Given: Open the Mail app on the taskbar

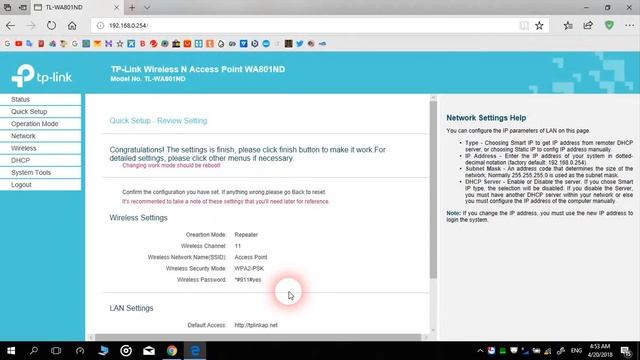Looking at the screenshot, I should tap(149, 351).
